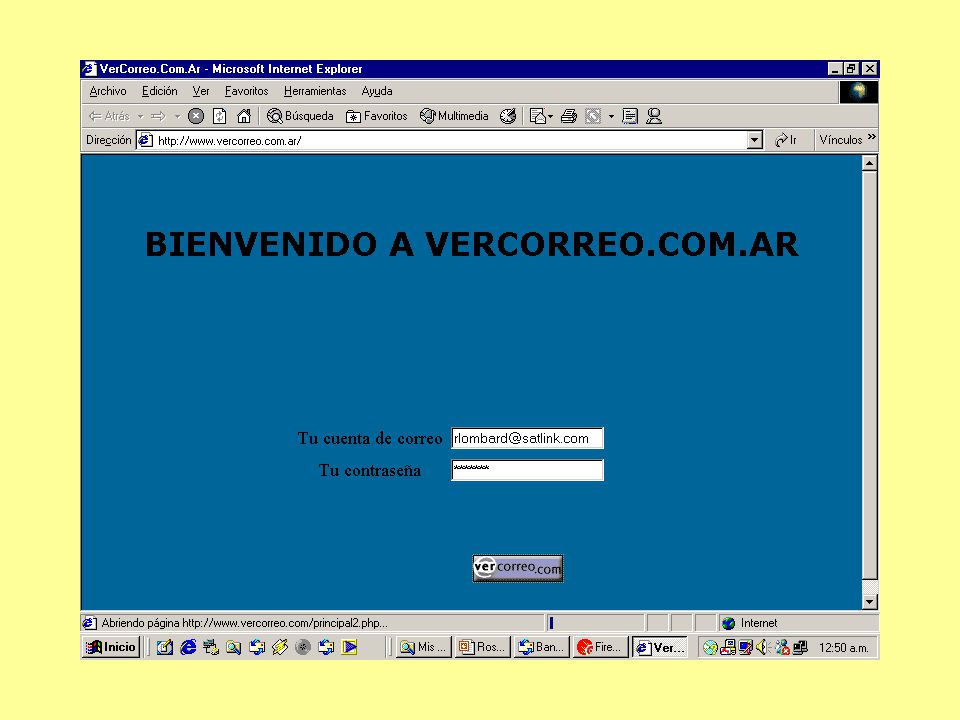The height and width of the screenshot is (720, 960).
Task: Click the Dirección address label
Action: (108, 140)
